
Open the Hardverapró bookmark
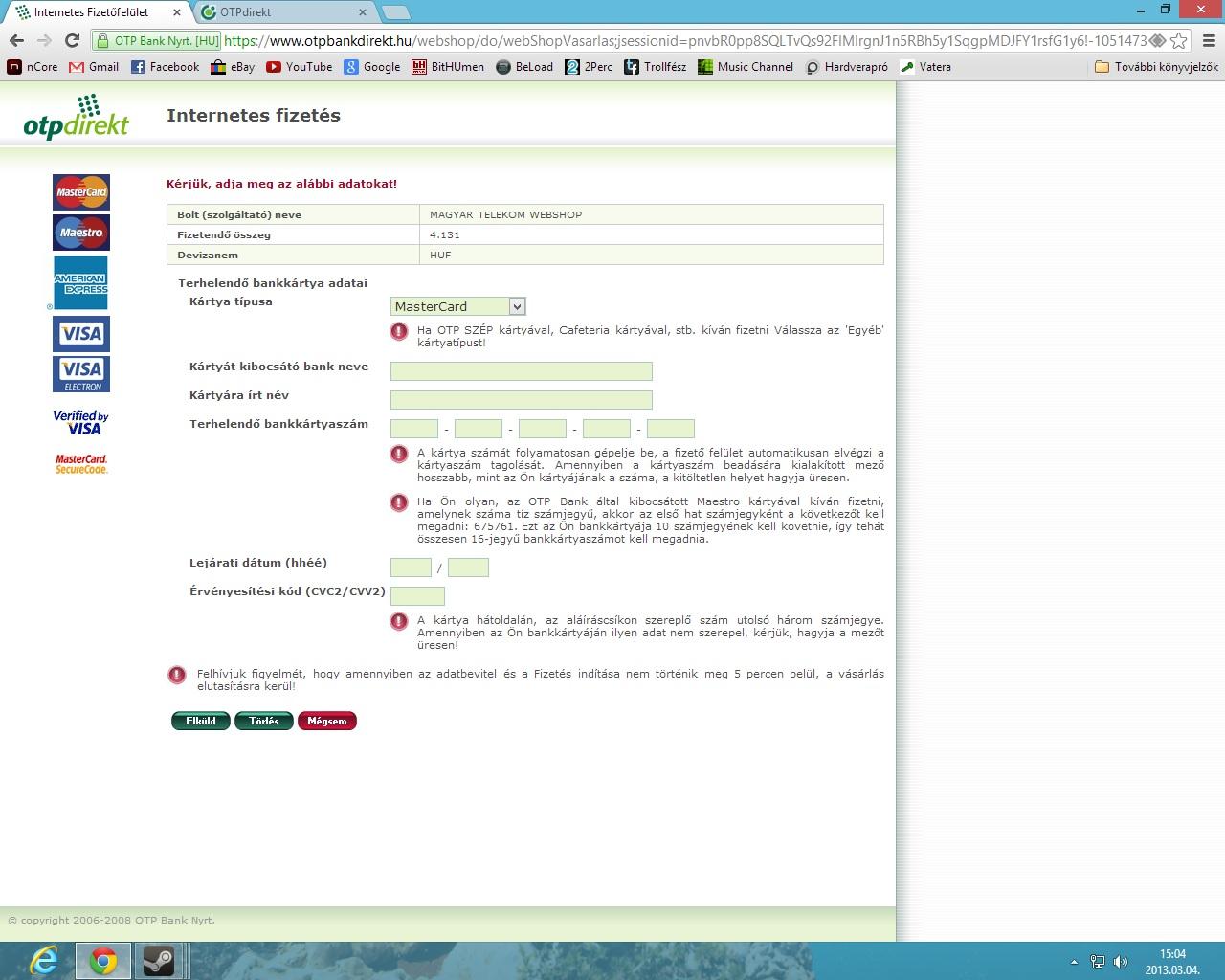pos(847,67)
